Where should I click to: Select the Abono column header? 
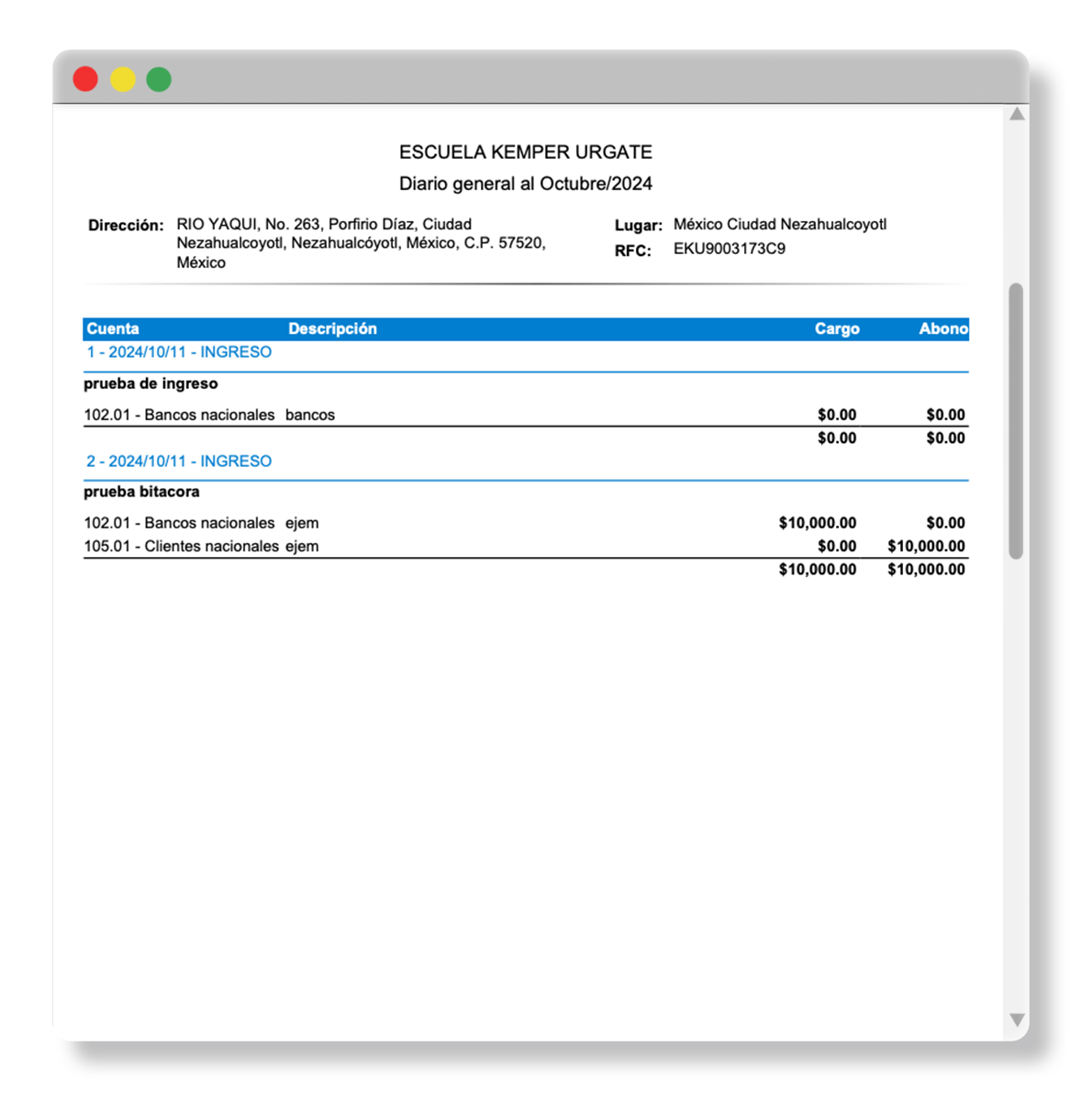(x=942, y=329)
